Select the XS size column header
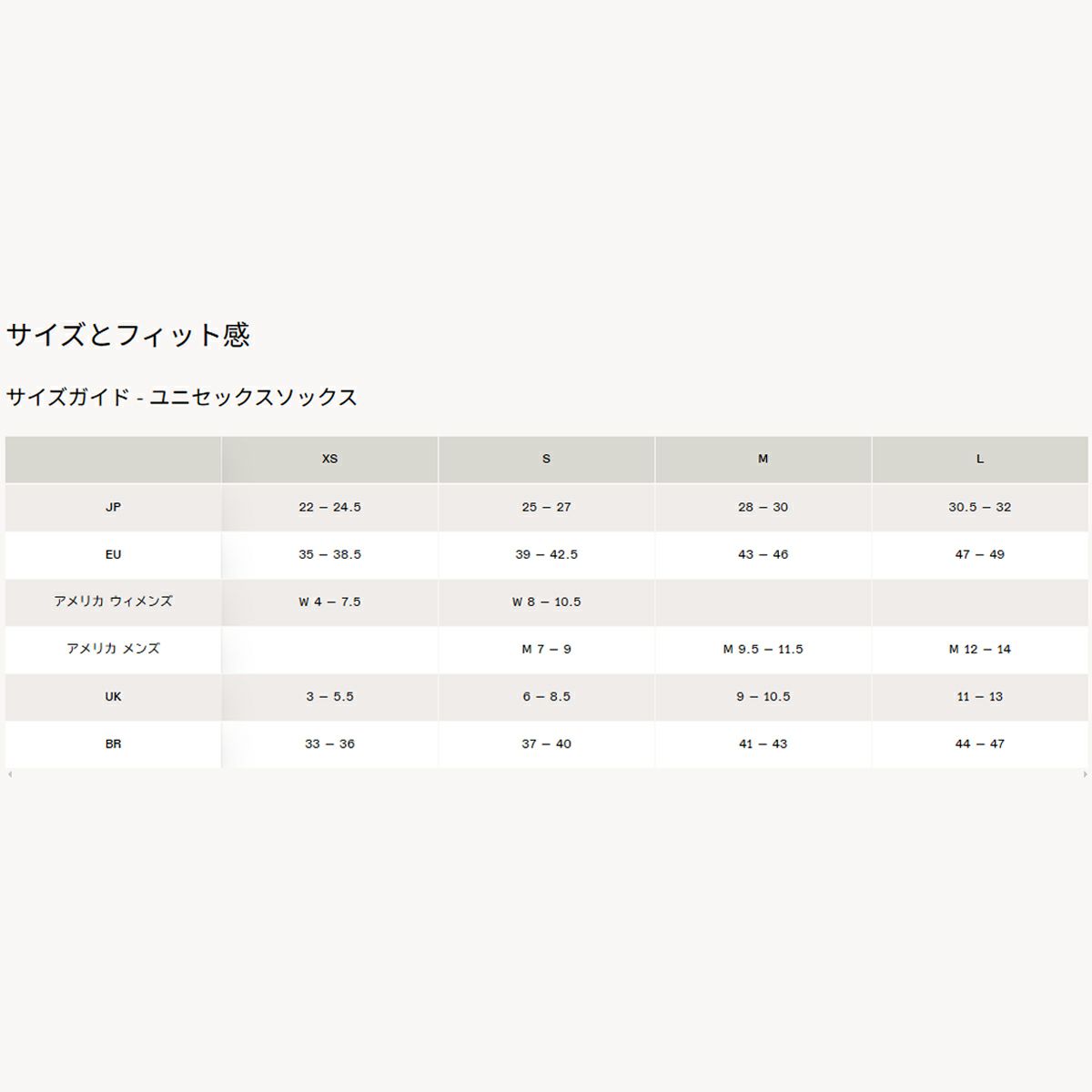 click(x=329, y=459)
